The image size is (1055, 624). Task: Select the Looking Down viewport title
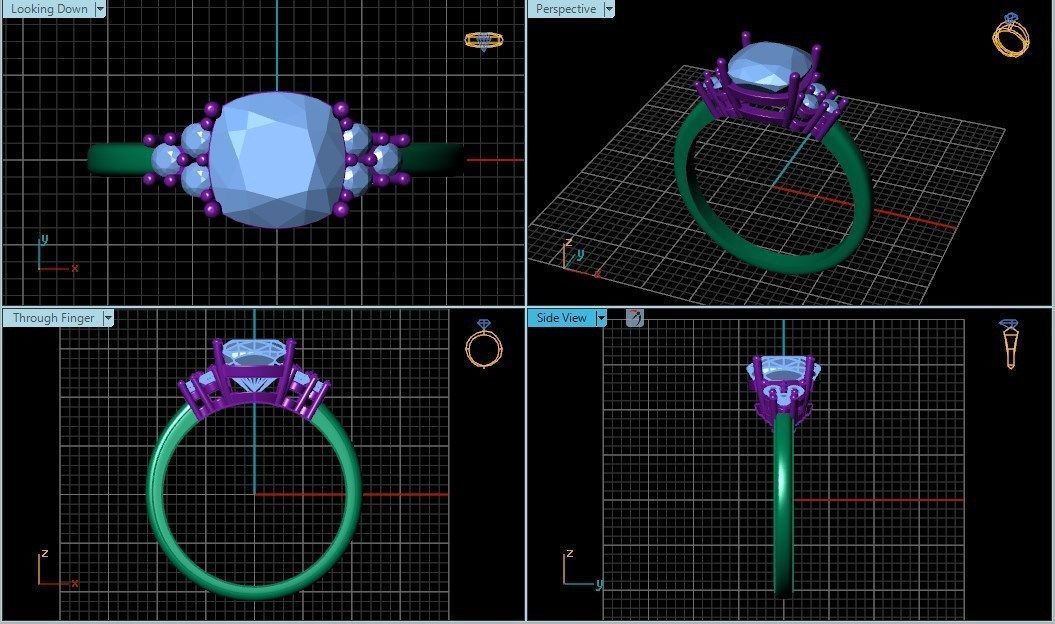[48, 9]
